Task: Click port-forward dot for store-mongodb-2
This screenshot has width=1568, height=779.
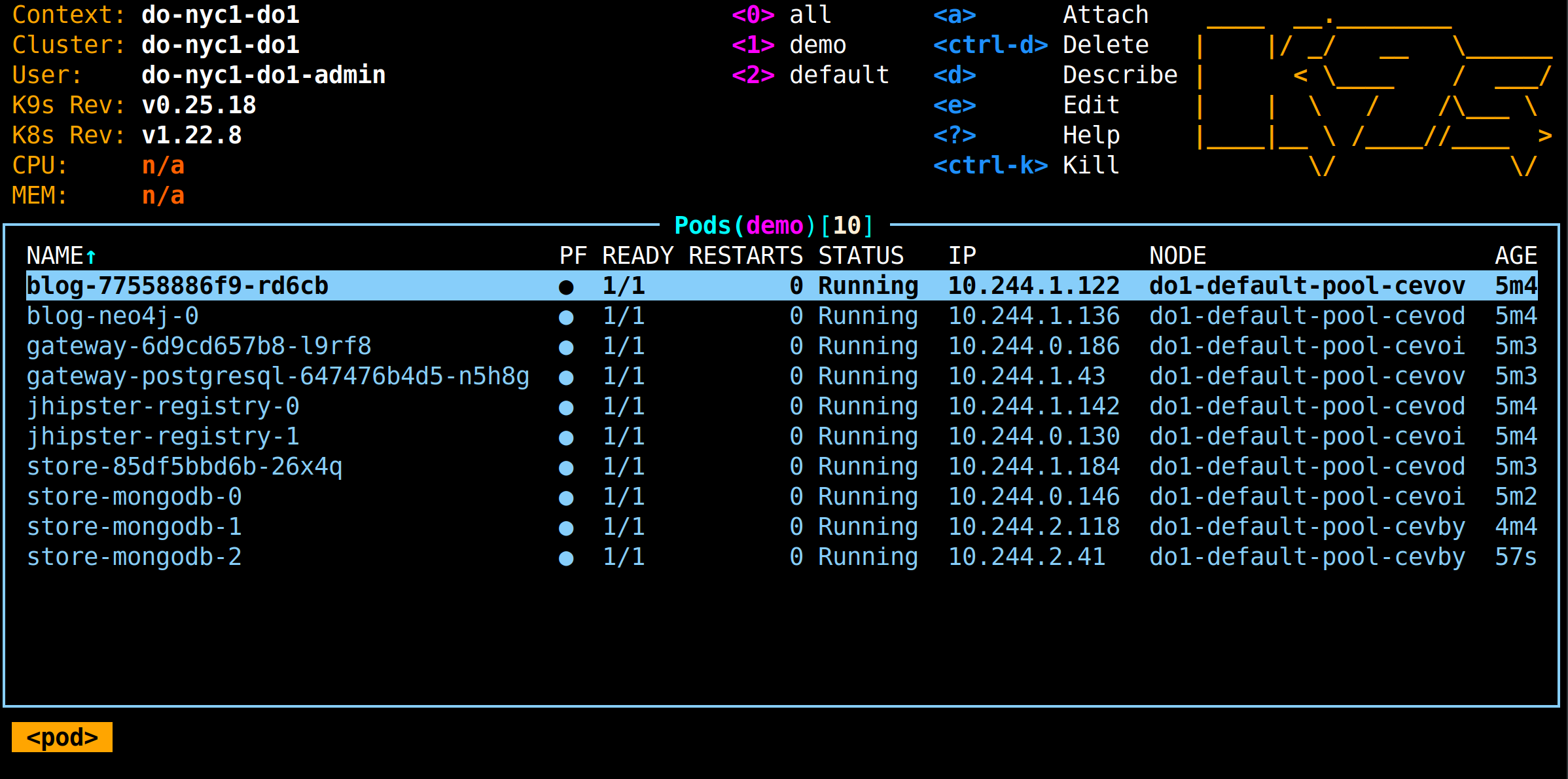Action: click(566, 558)
